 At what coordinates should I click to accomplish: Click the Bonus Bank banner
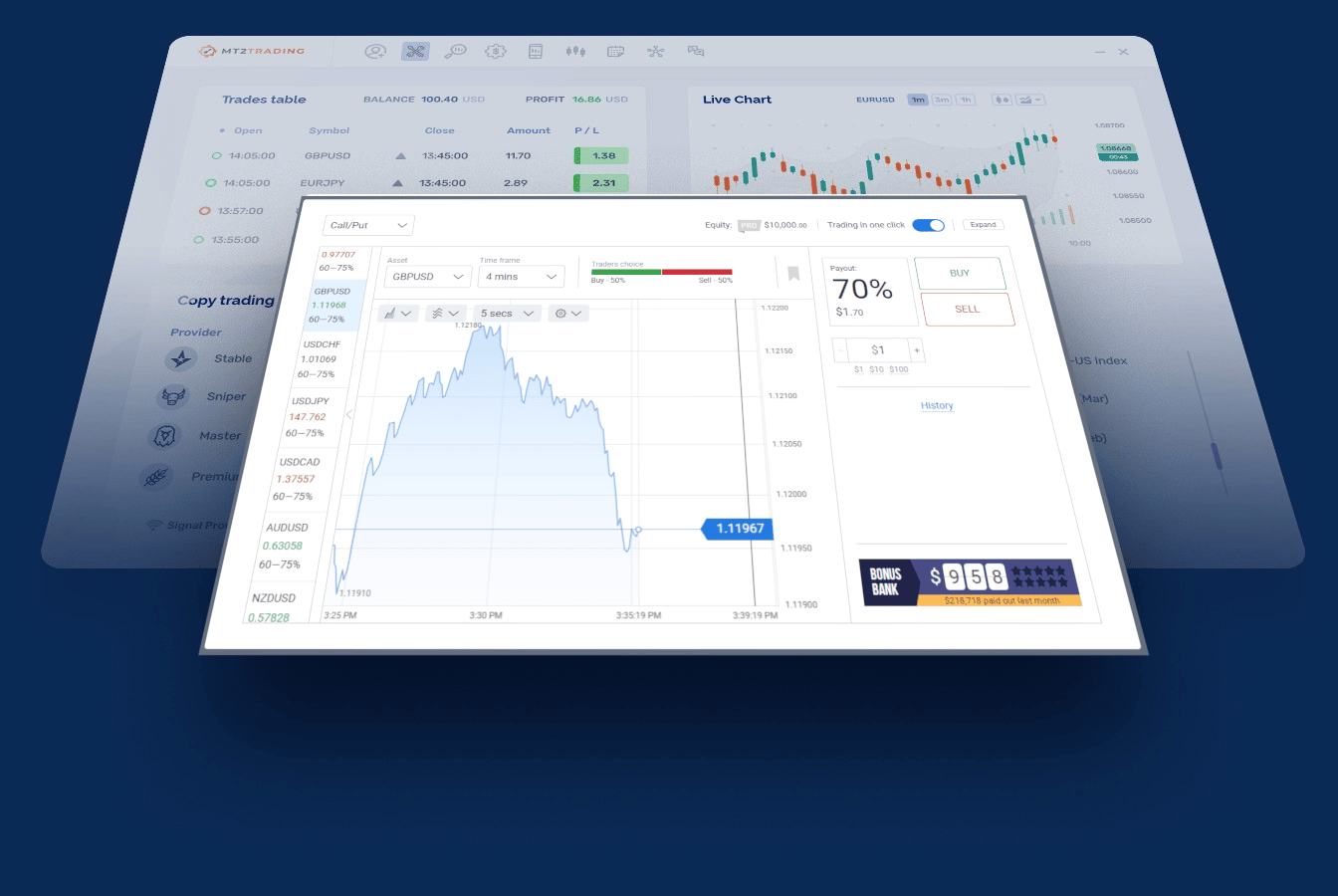[x=971, y=582]
